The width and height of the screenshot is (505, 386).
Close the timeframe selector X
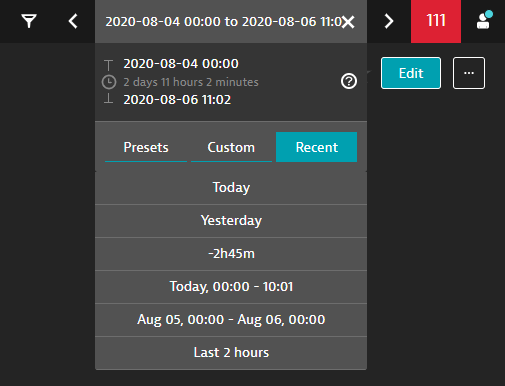click(x=348, y=22)
